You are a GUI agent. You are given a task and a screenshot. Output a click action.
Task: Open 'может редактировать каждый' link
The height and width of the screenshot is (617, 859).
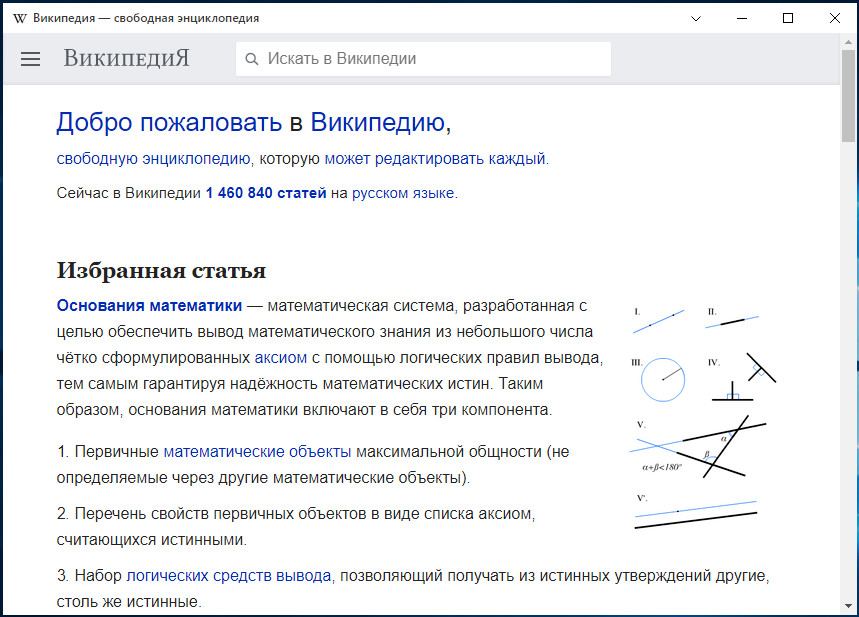[x=435, y=159]
